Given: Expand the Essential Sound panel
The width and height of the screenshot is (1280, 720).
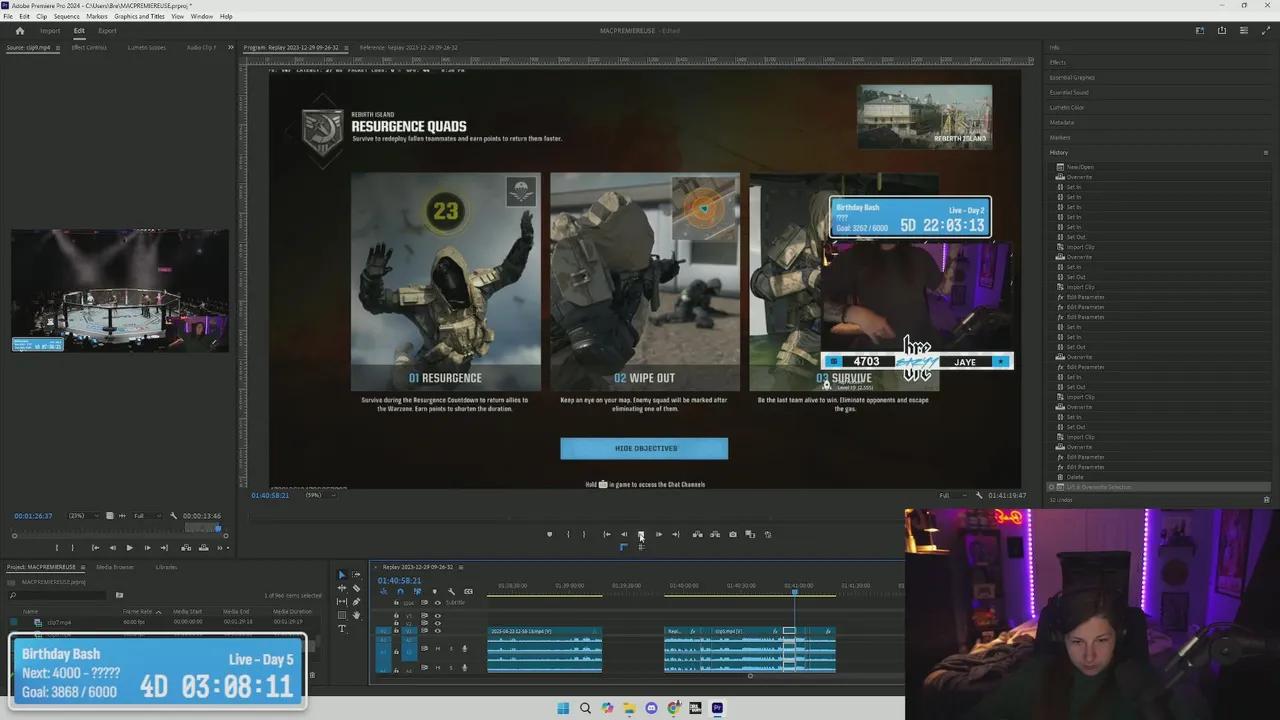Looking at the screenshot, I should (1069, 92).
